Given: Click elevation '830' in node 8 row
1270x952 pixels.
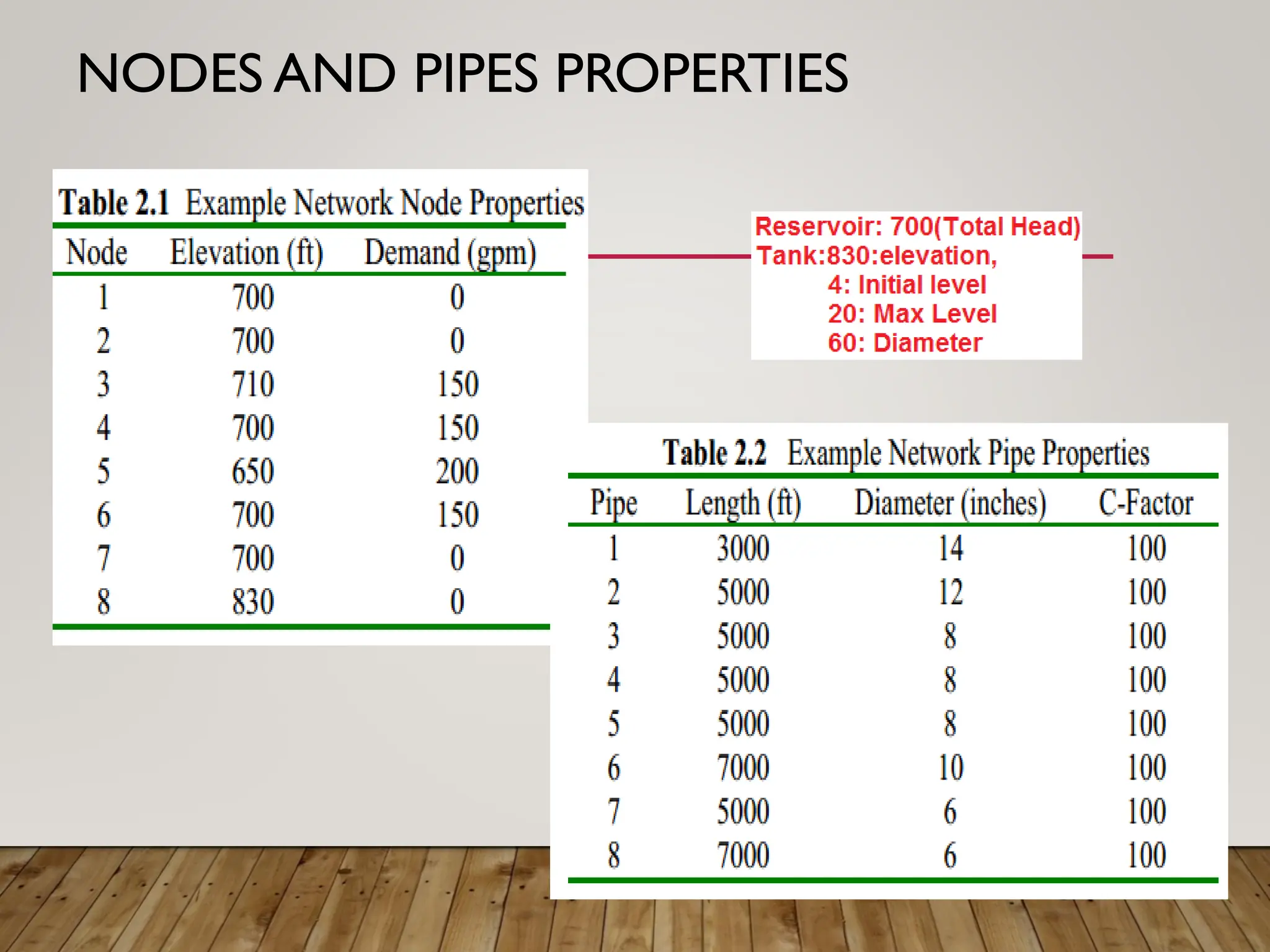Looking at the screenshot, I should pos(253,602).
